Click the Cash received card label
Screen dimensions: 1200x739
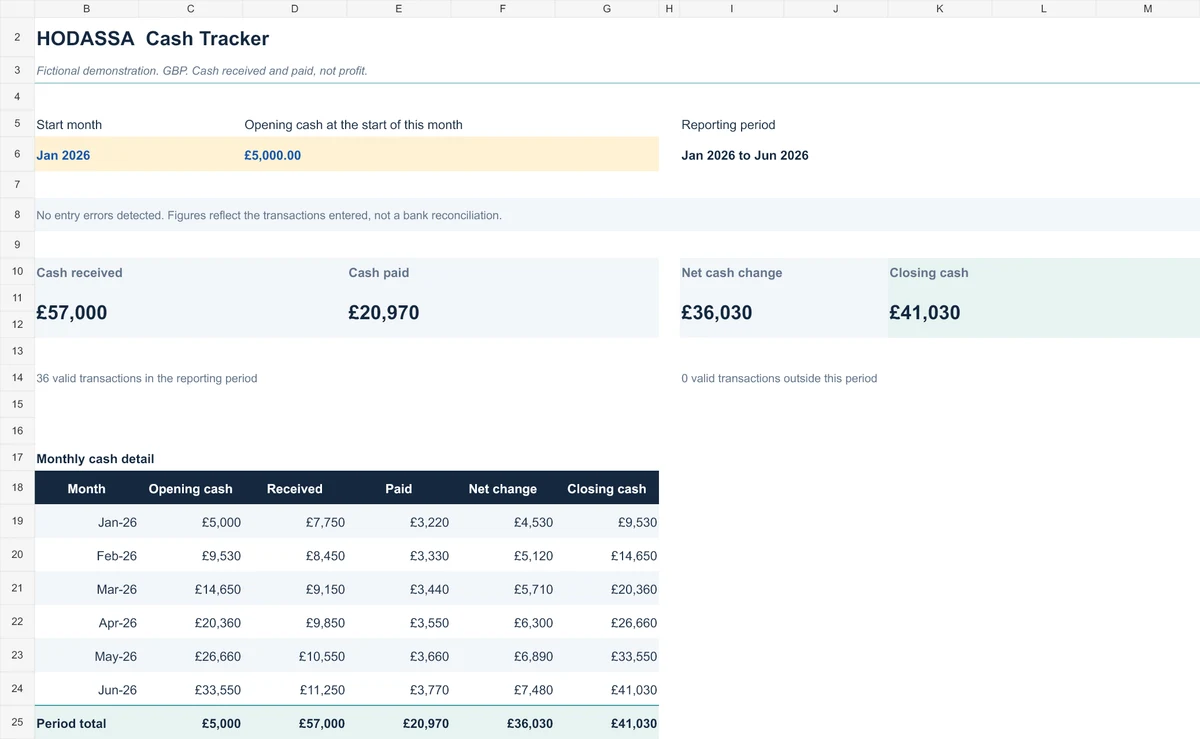pos(79,272)
